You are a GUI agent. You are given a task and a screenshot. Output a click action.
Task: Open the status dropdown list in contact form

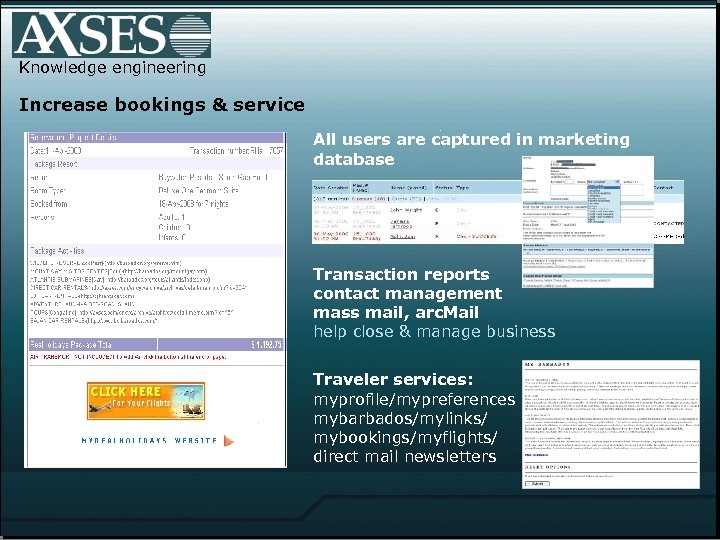[604, 182]
